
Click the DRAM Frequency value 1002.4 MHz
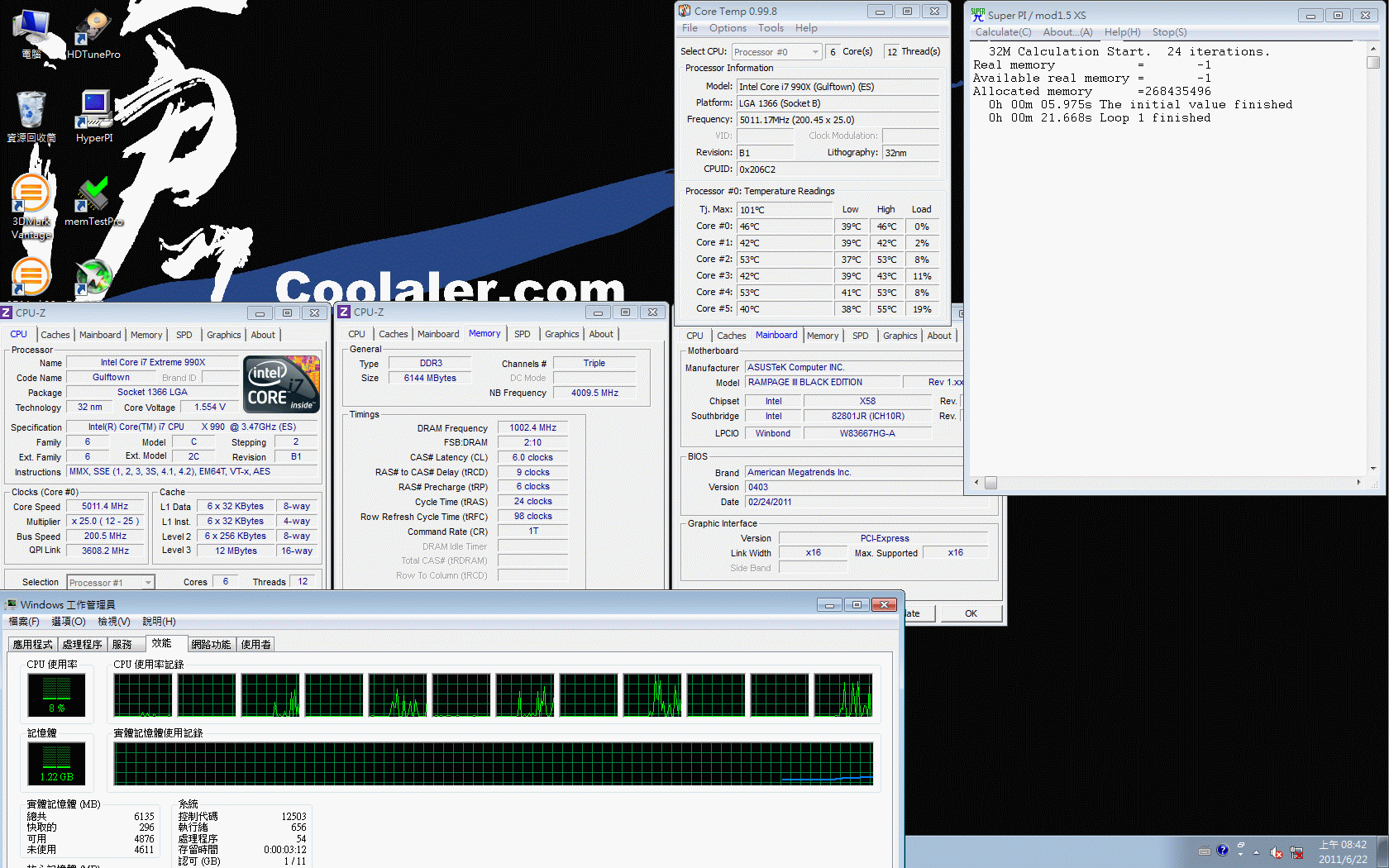(x=532, y=428)
